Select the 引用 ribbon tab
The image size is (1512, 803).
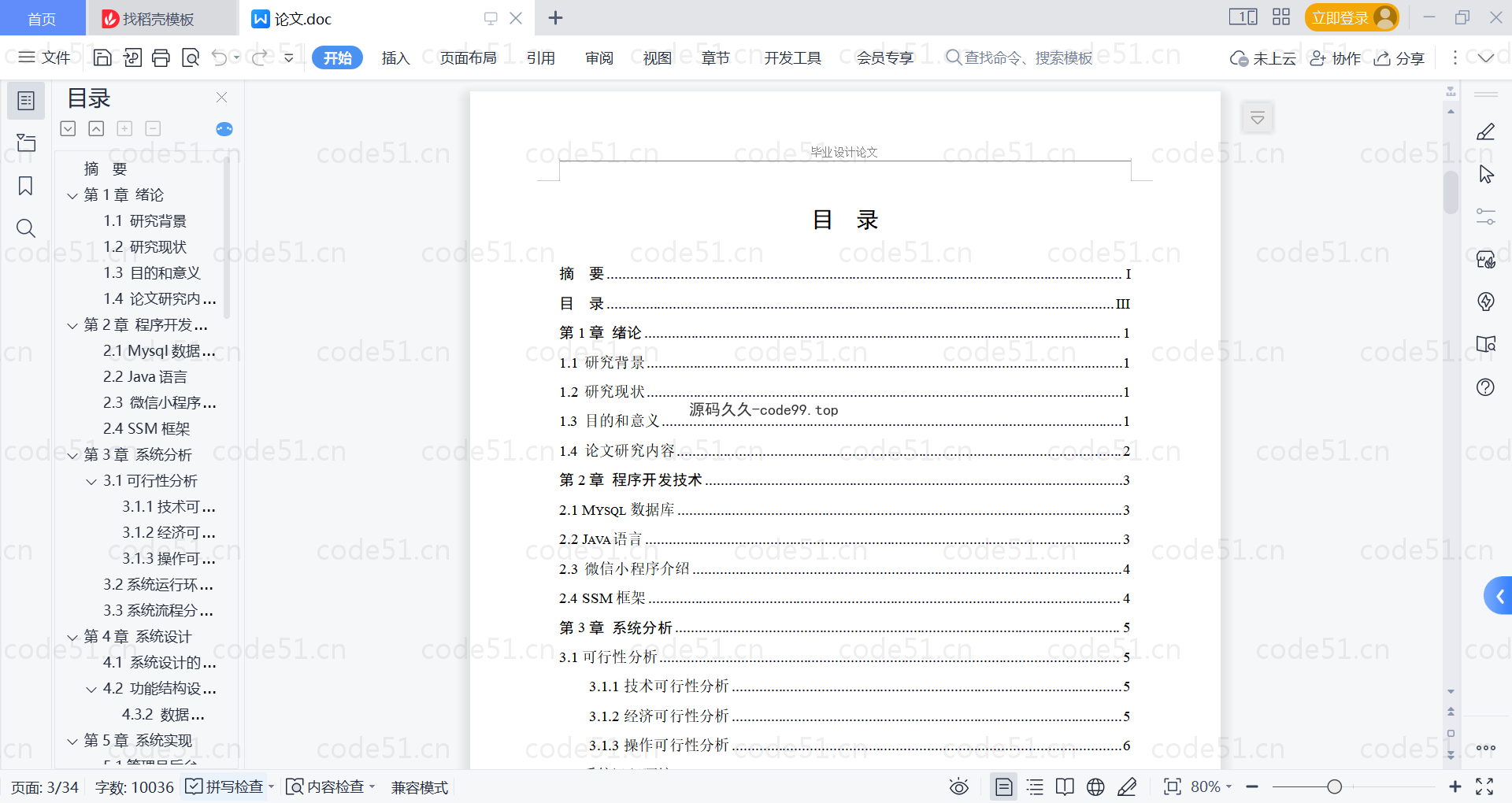[541, 57]
